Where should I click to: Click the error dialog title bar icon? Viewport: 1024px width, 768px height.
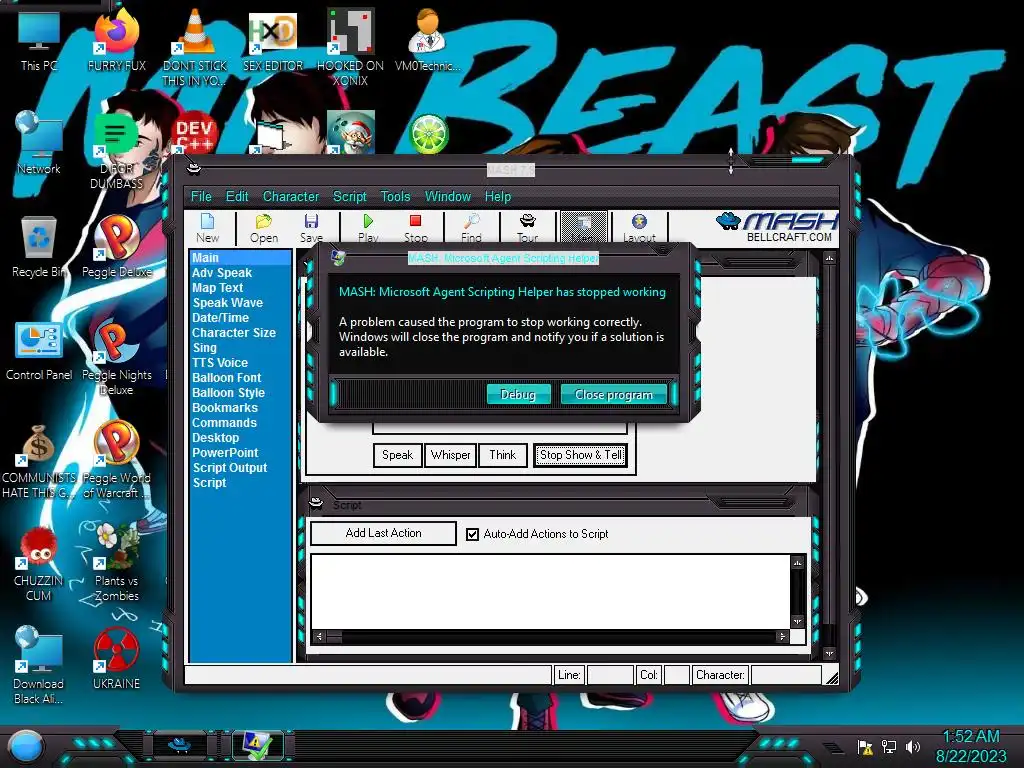(x=338, y=257)
